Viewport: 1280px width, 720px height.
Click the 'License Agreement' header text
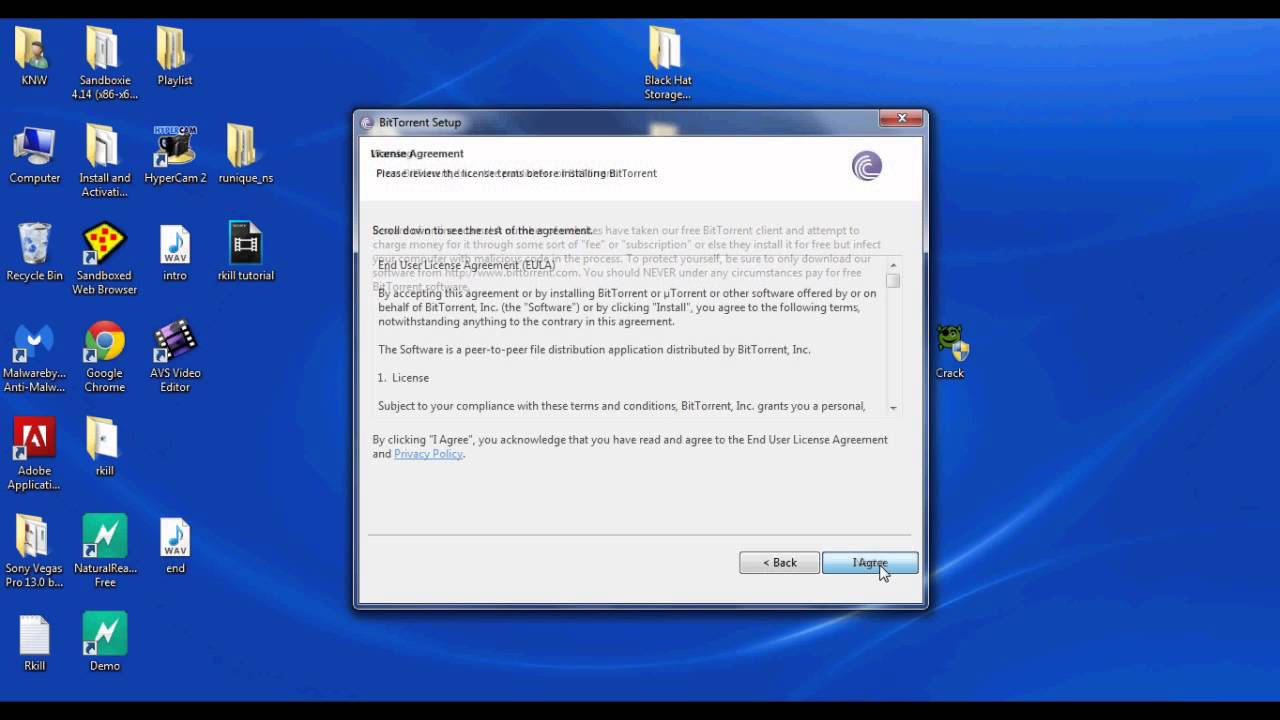tap(417, 154)
